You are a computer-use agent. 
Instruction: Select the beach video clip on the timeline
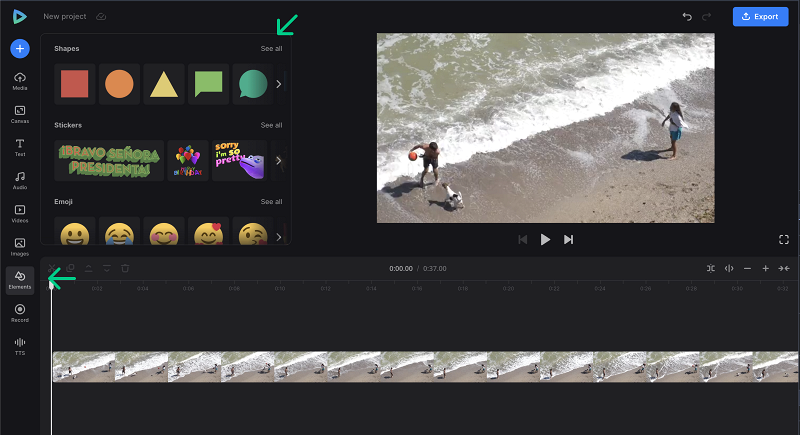click(426, 367)
